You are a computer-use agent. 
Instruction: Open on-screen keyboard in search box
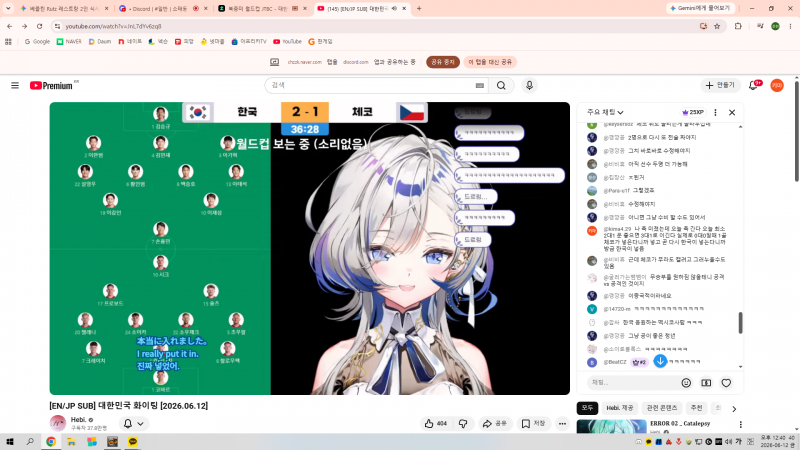click(480, 86)
